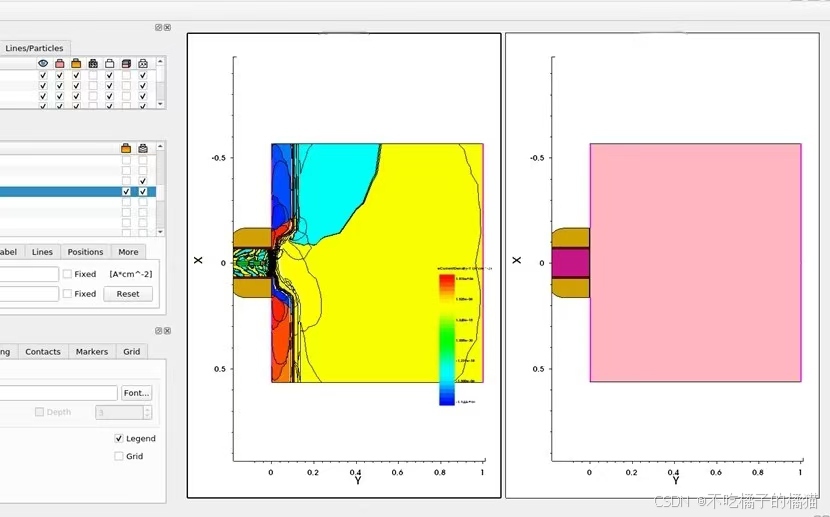Enable the upper Fixed checkbox beside [A*cm^-2]

tap(67, 274)
